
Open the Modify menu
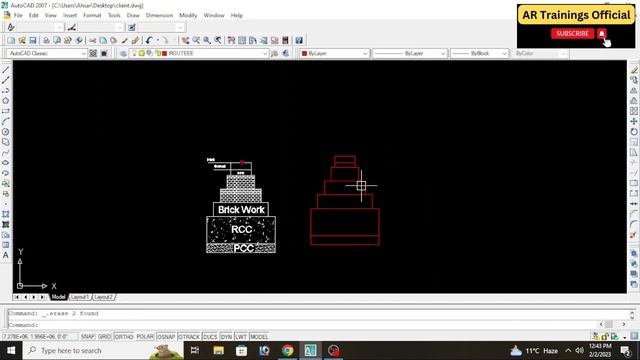tap(188, 15)
